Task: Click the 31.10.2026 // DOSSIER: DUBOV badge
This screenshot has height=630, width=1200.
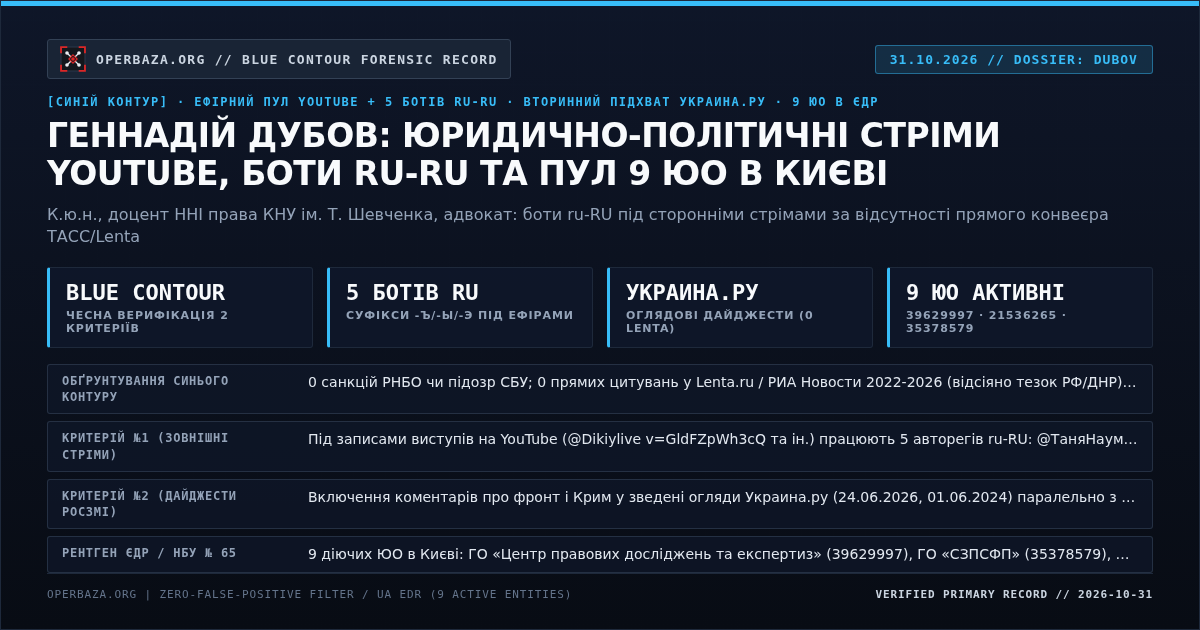Action: (x=1014, y=59)
